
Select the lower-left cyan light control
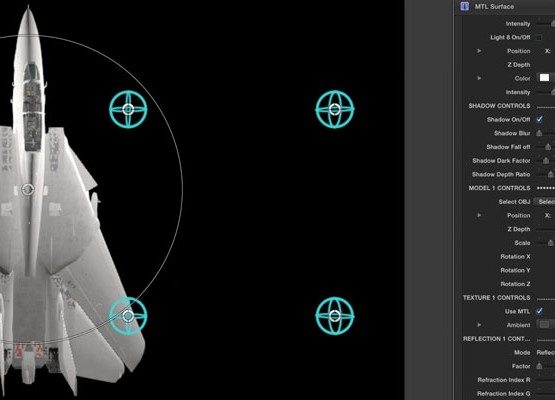[128, 315]
